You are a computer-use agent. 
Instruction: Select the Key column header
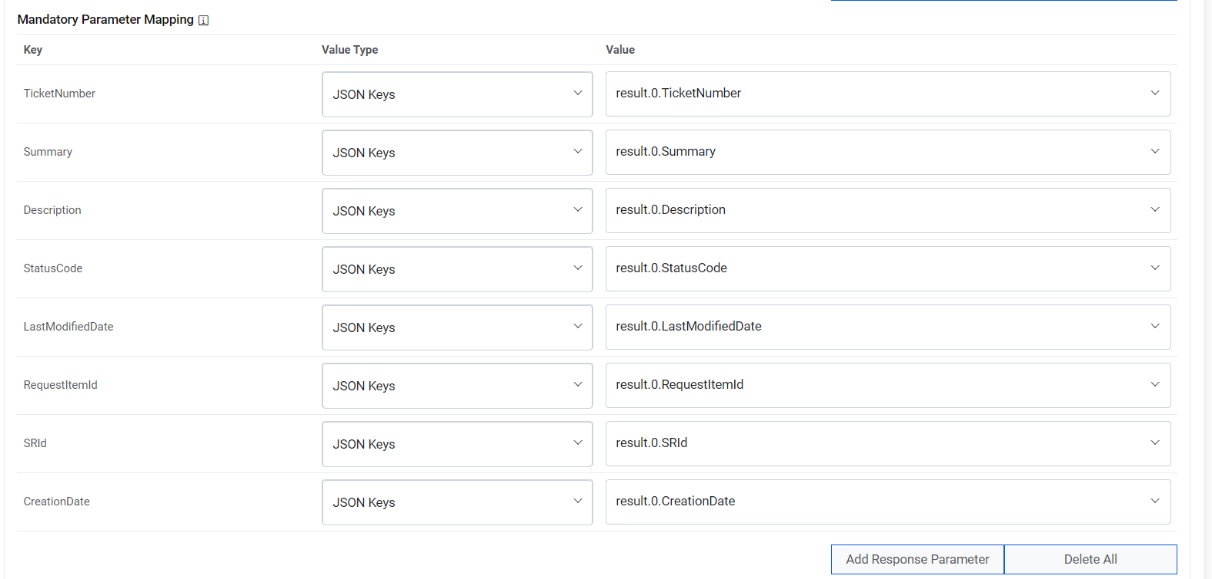coord(31,49)
